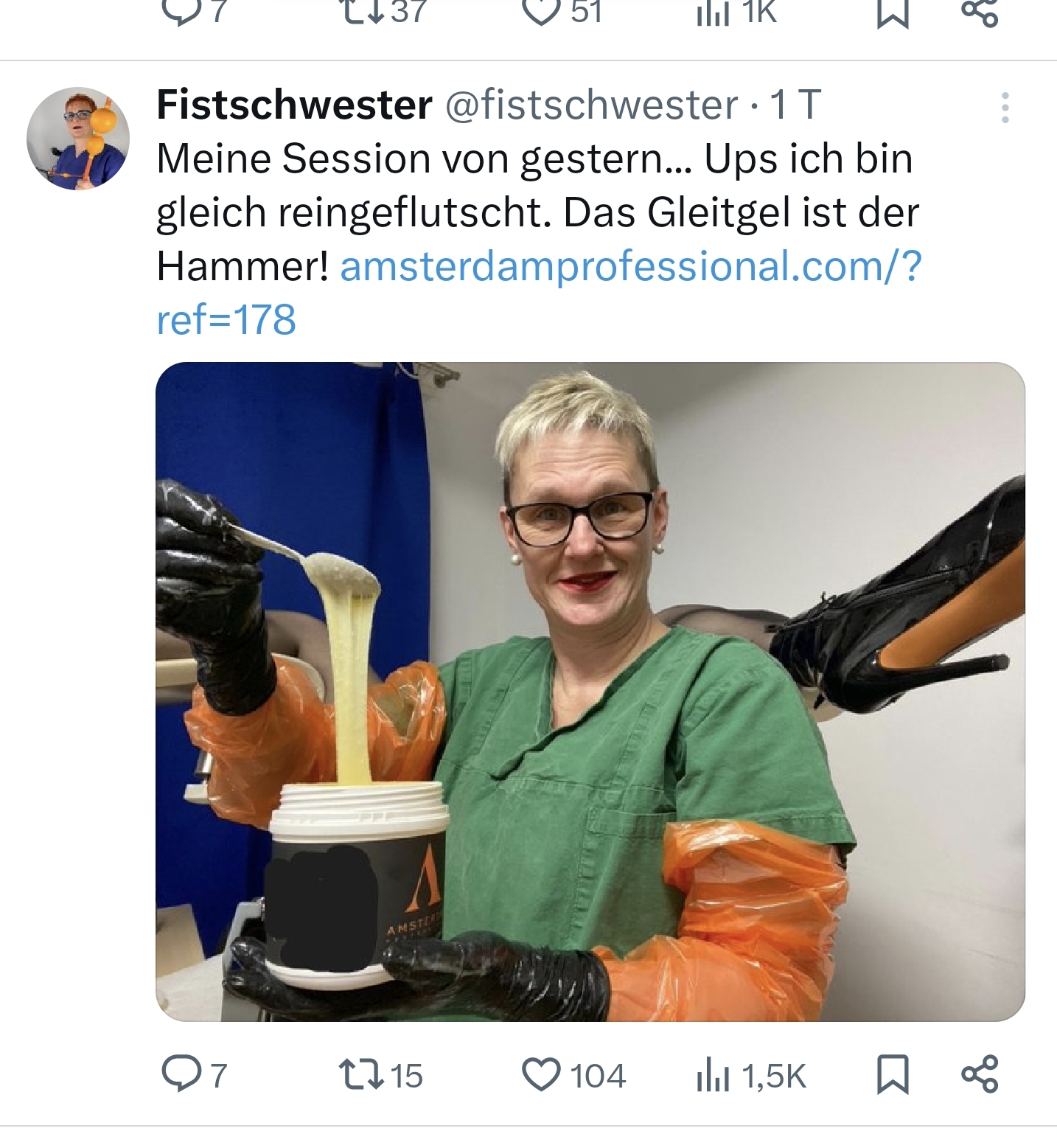Open replies on Fistschwester's tweet

coord(195,1075)
